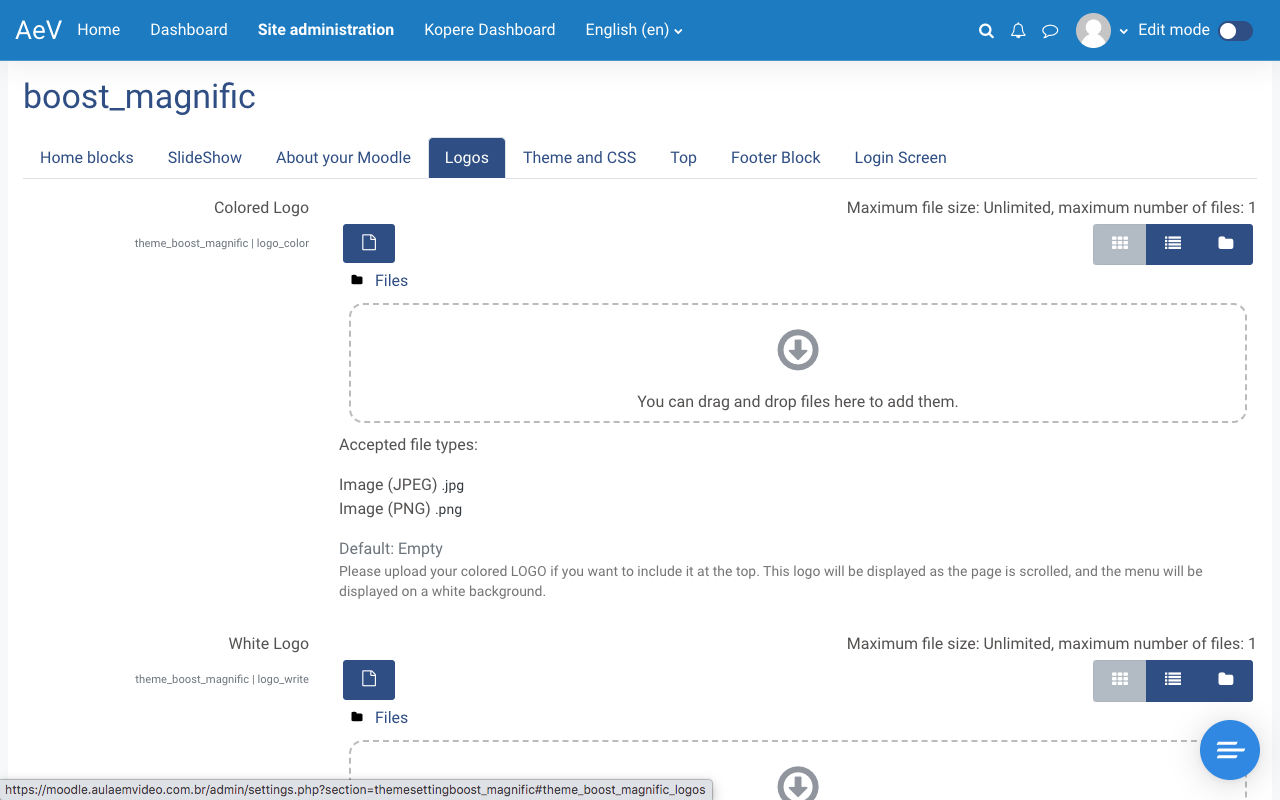
Task: Open the Login Screen tab
Action: click(x=900, y=158)
